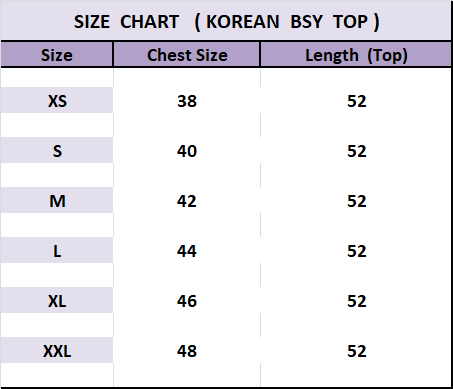
Task: Click the SIZE CHART title cell
Action: 226,21
